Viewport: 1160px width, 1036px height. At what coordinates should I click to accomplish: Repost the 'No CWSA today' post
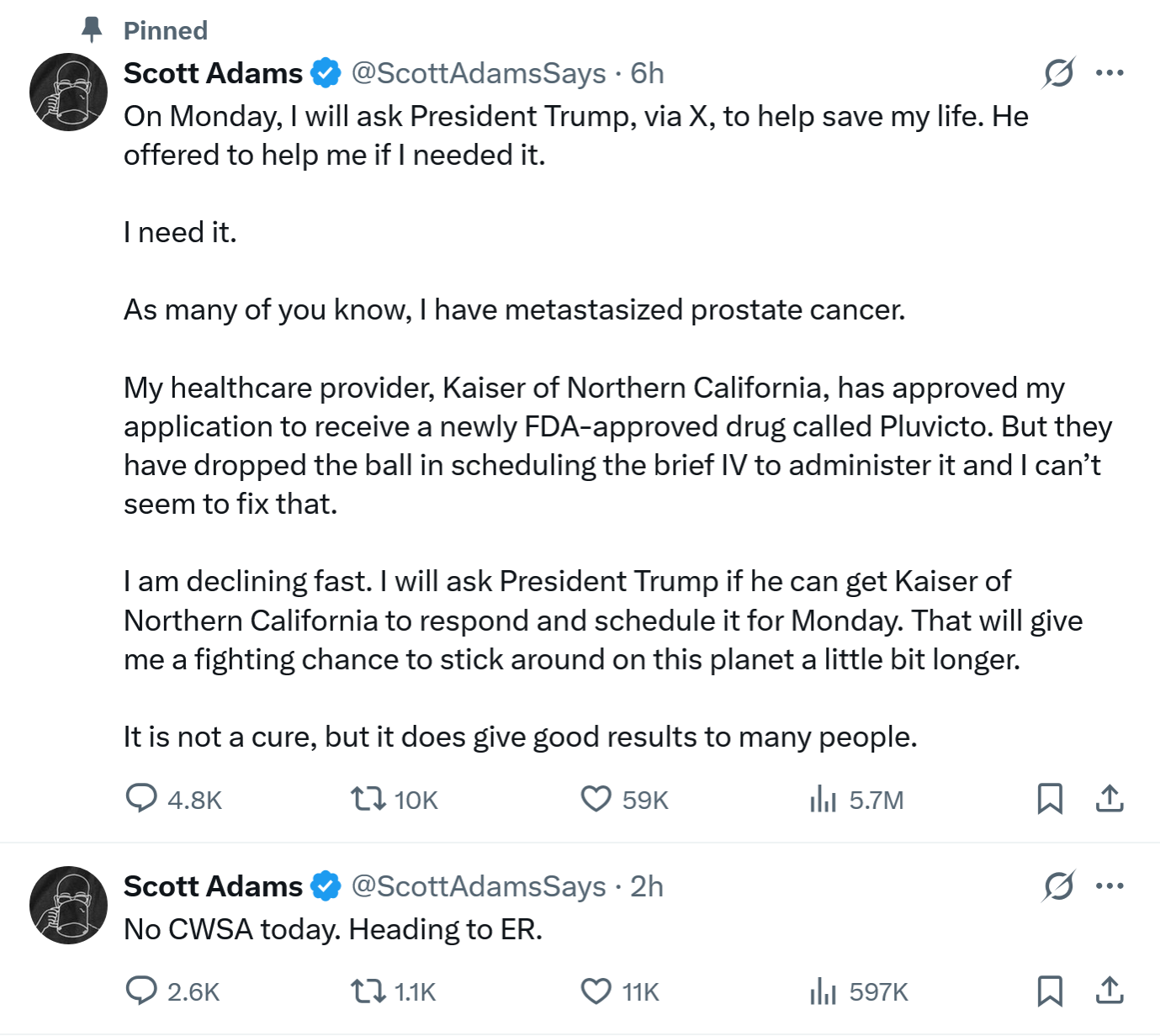[368, 991]
